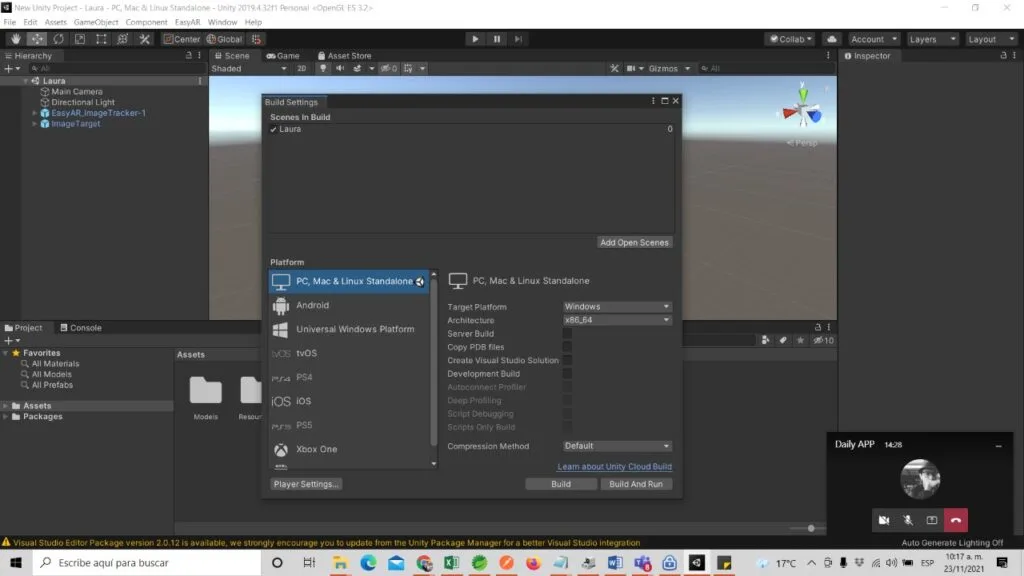Open the Shaded draw mode dropdown
The image size is (1024, 576).
point(249,69)
